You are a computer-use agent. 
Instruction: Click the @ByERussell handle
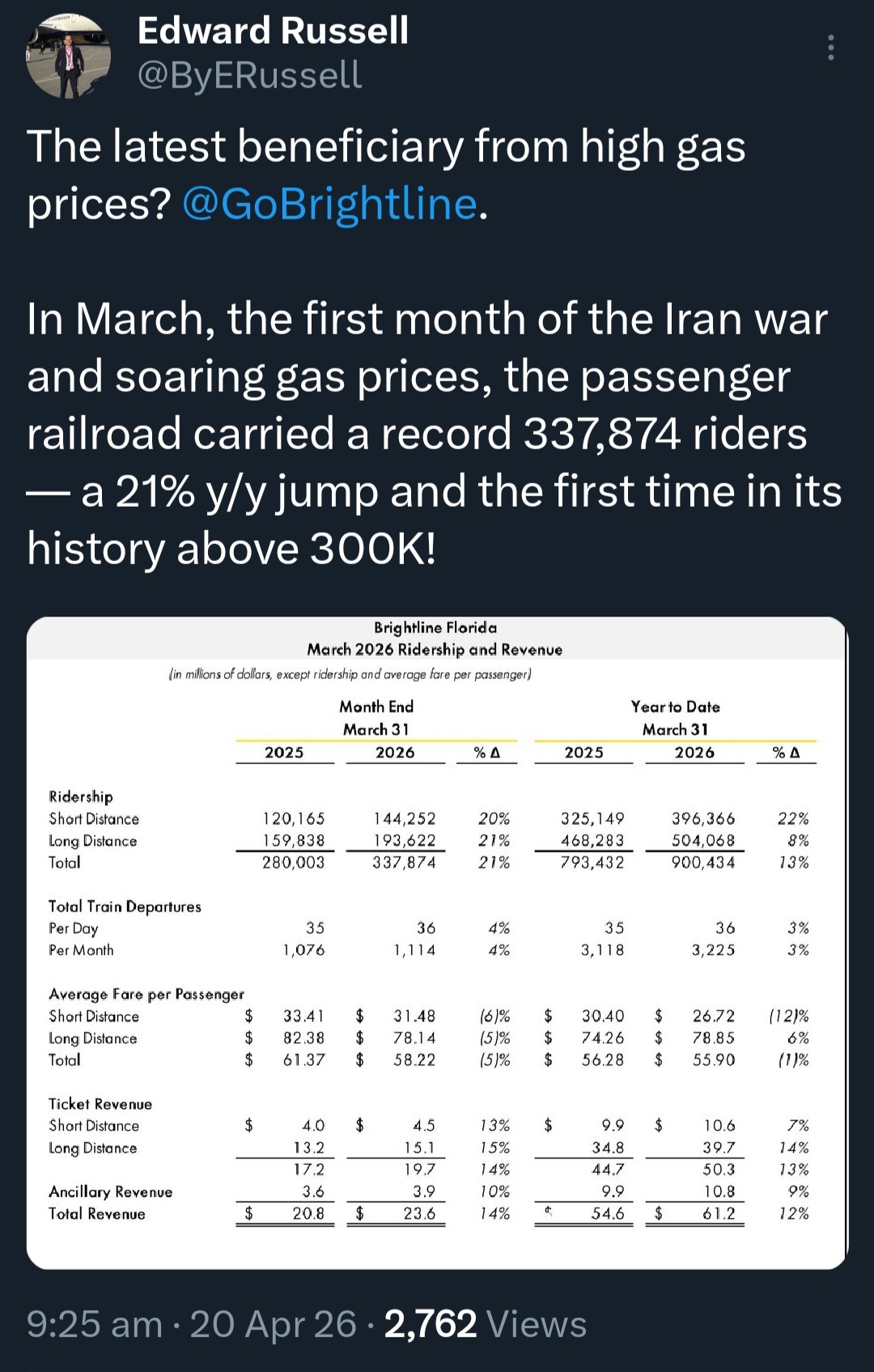[249, 75]
